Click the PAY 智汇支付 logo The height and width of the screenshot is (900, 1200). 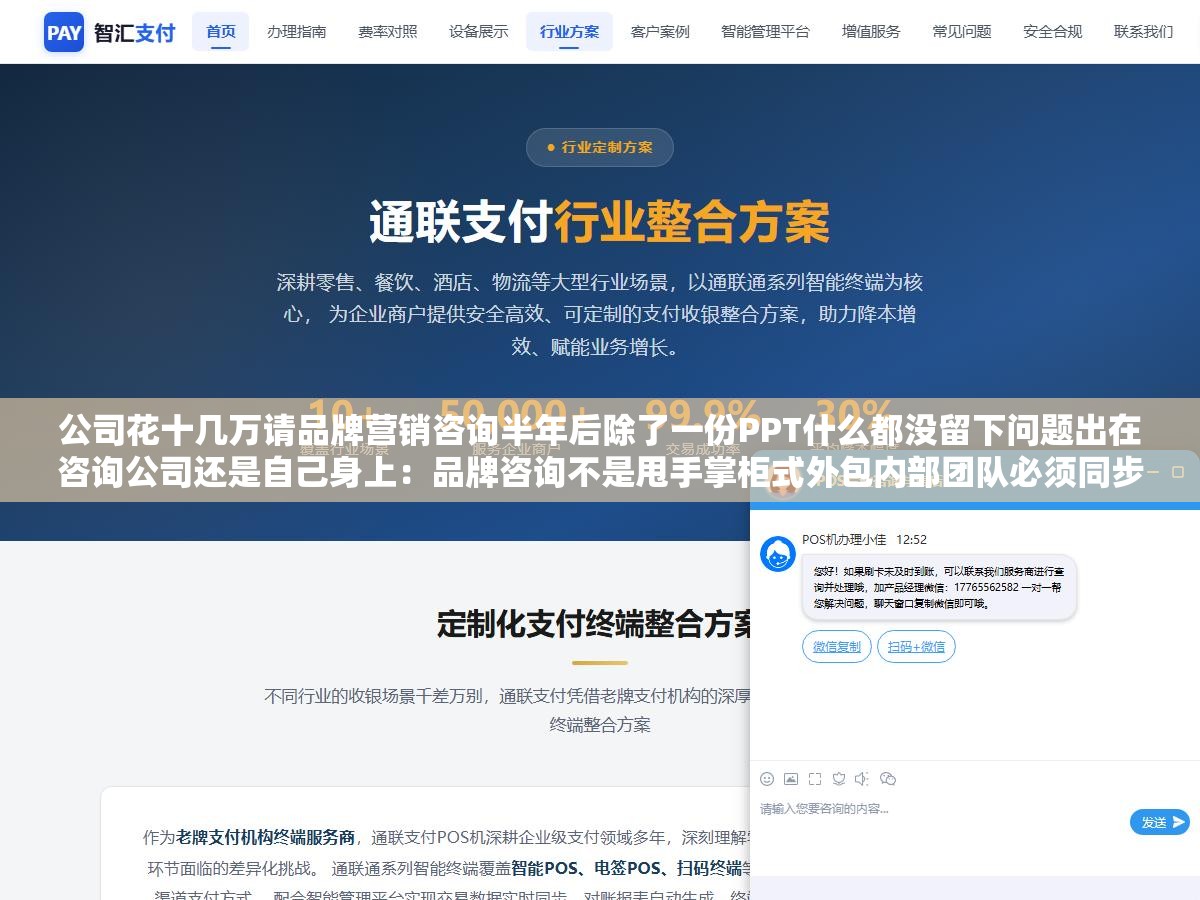click(110, 32)
